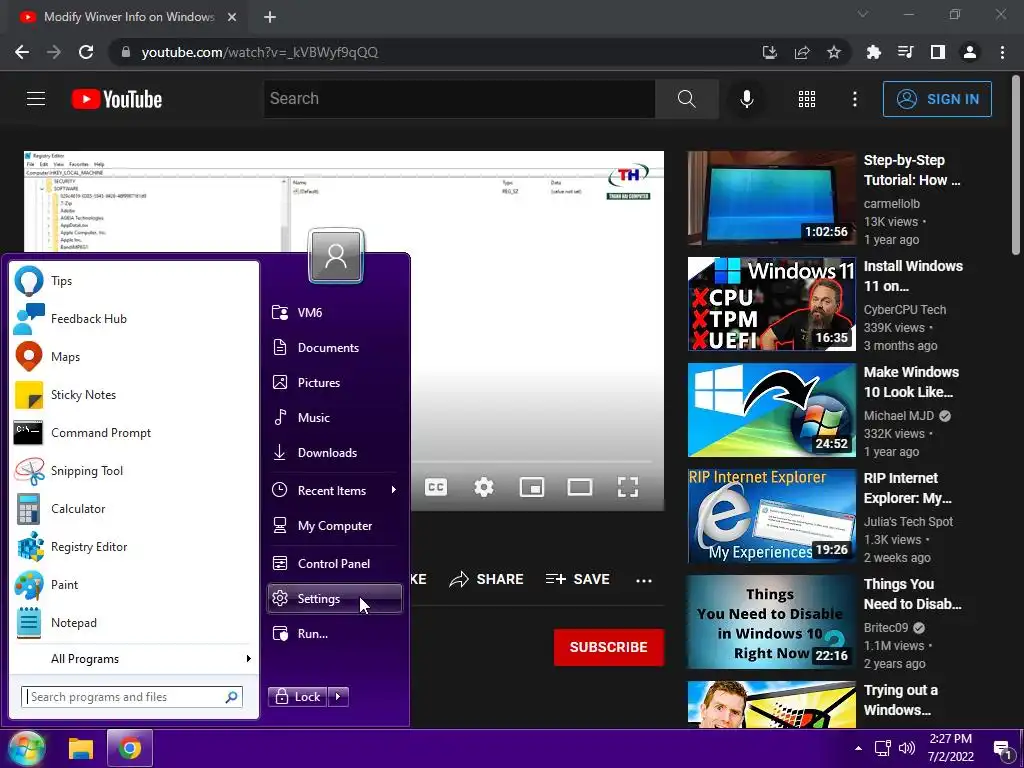
Task: Open notification center icon
Action: (x=1002, y=748)
